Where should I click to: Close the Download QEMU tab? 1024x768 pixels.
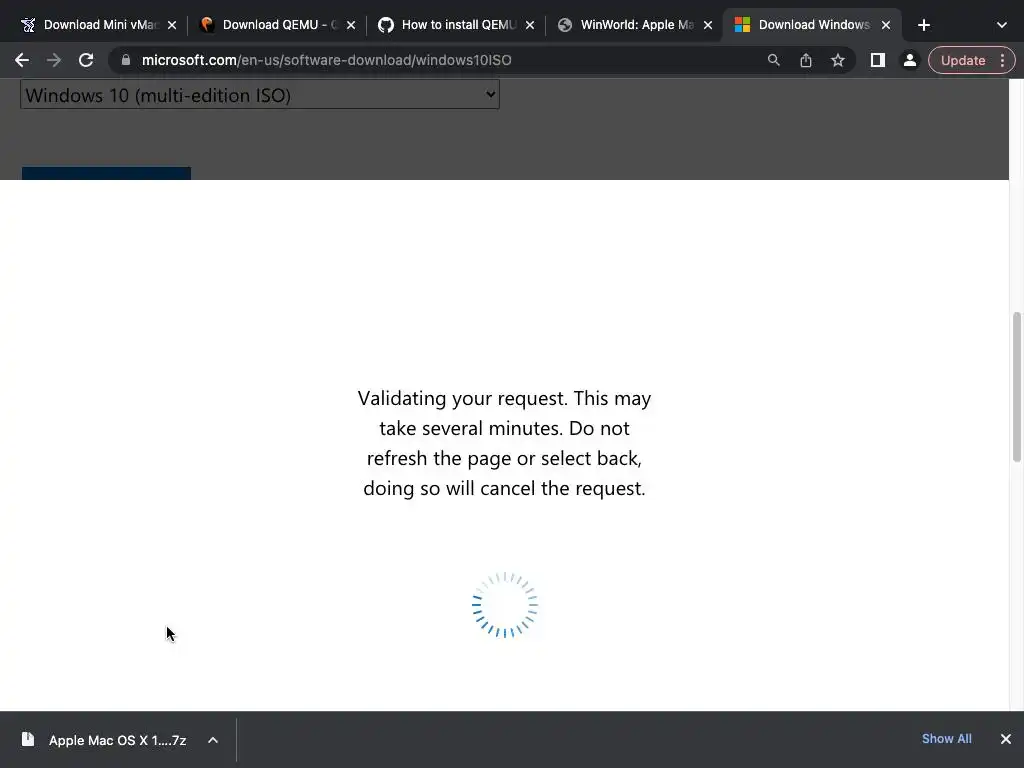[351, 25]
